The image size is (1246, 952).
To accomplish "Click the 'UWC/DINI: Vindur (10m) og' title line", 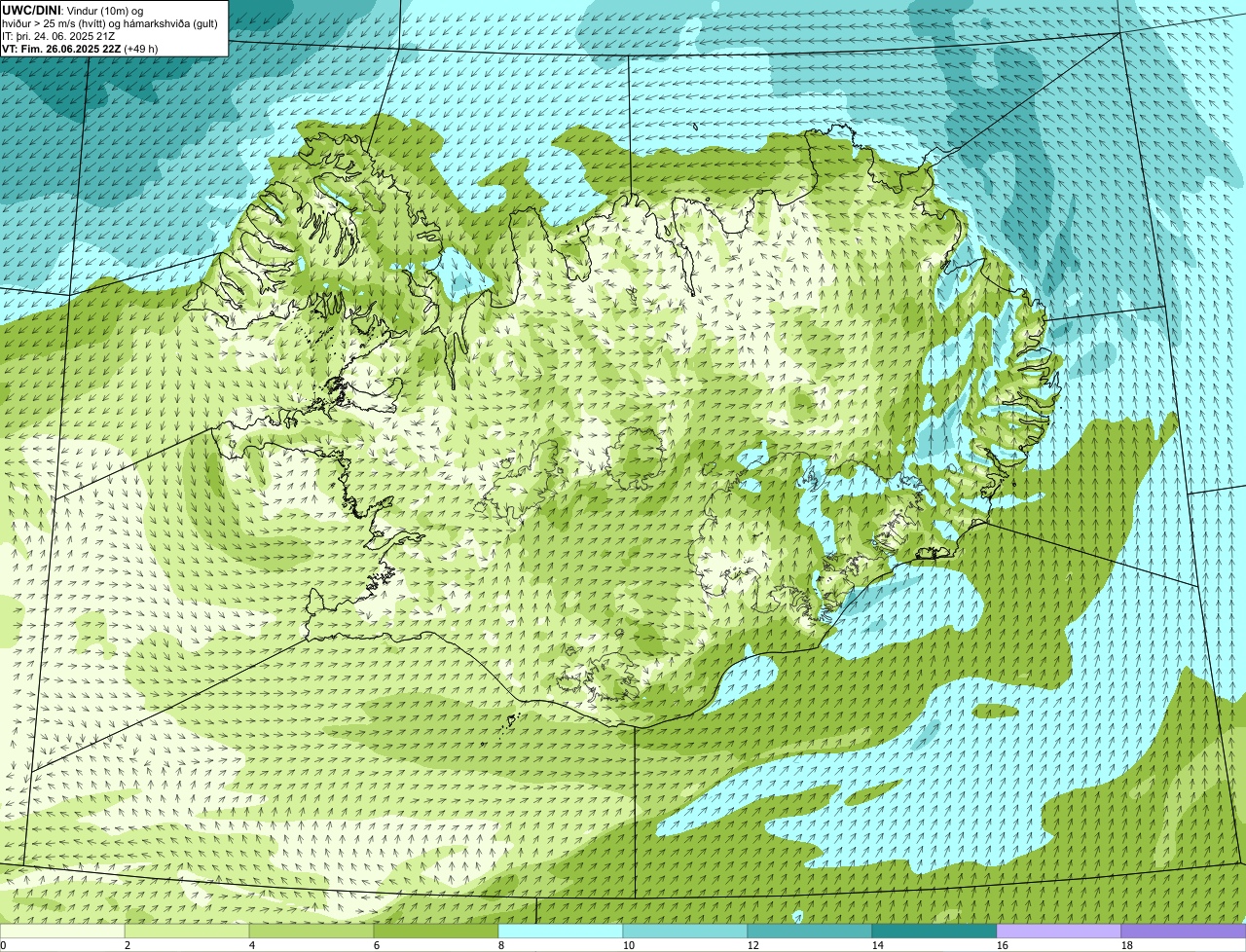I will click(73, 11).
